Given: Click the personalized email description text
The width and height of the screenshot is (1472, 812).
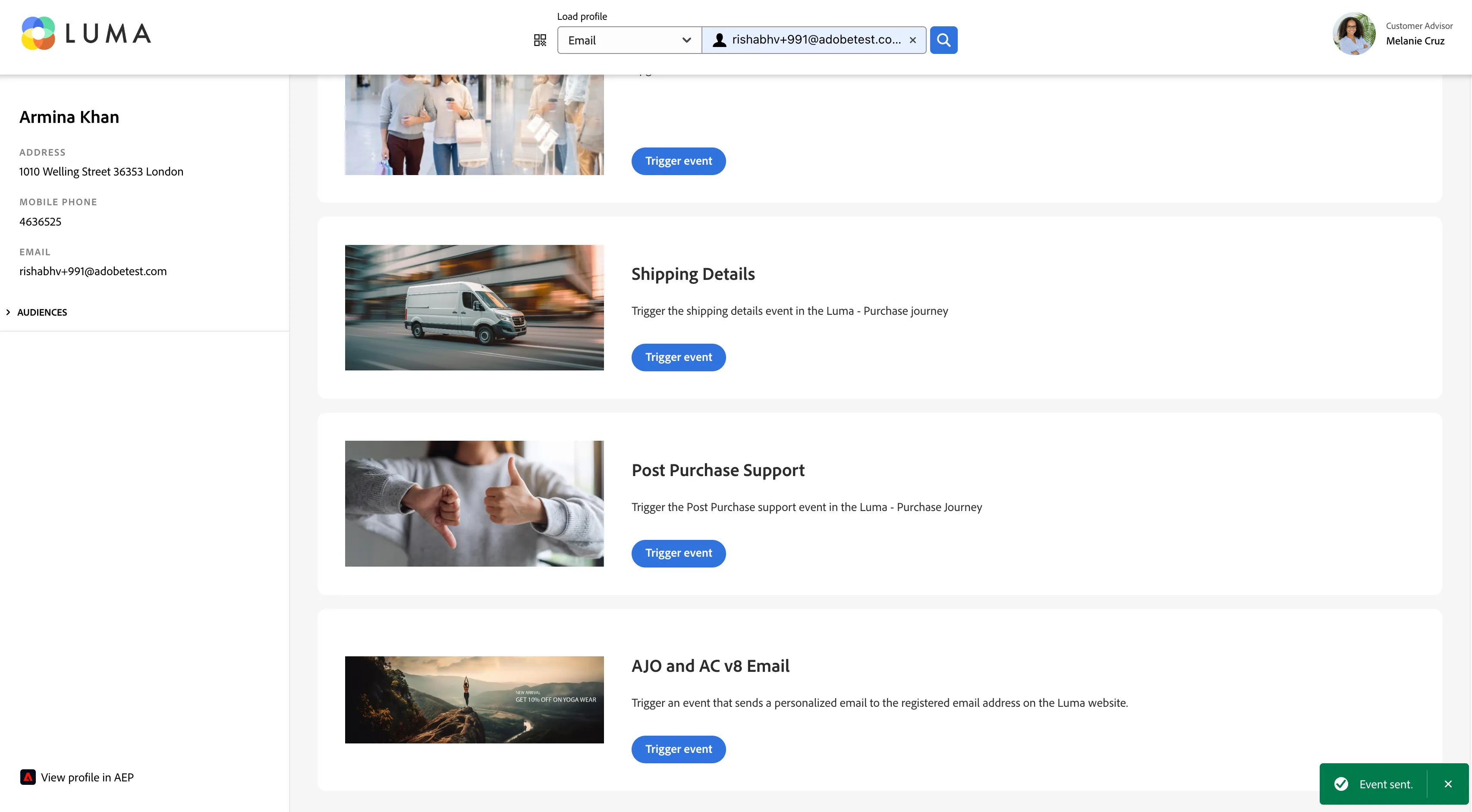Looking at the screenshot, I should 879,703.
